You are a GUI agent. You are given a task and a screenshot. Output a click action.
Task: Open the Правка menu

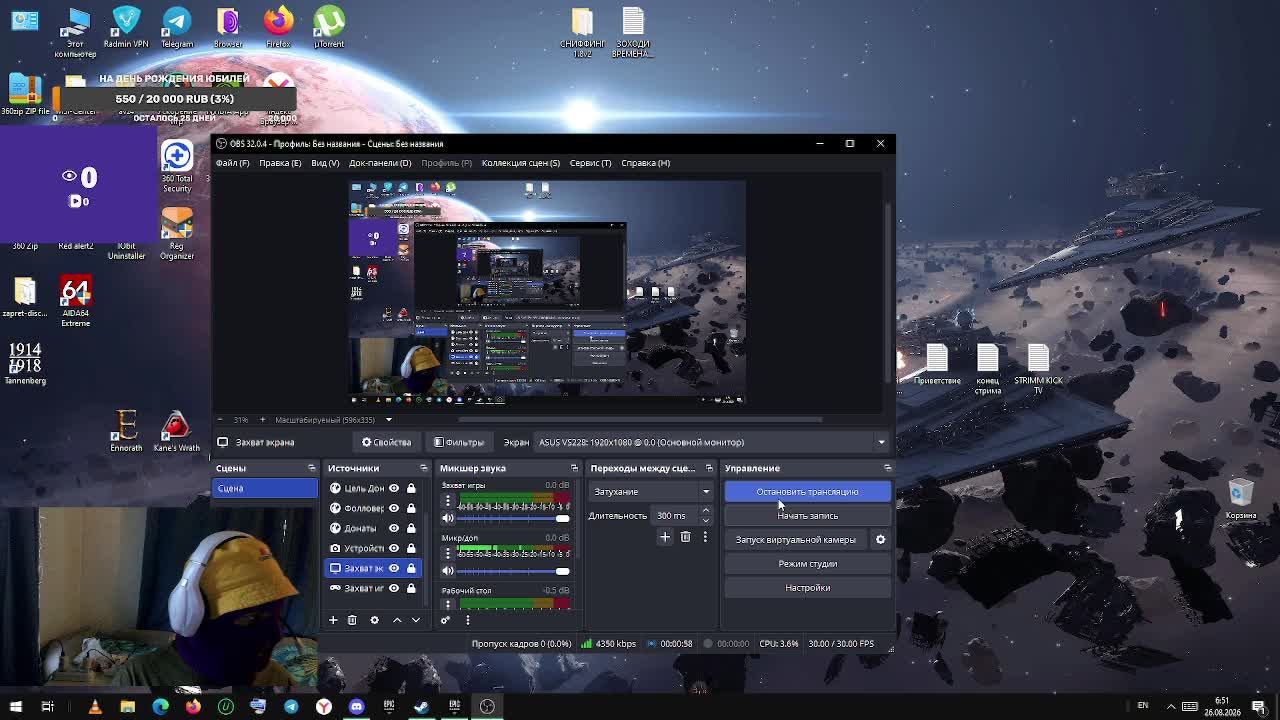(280, 163)
